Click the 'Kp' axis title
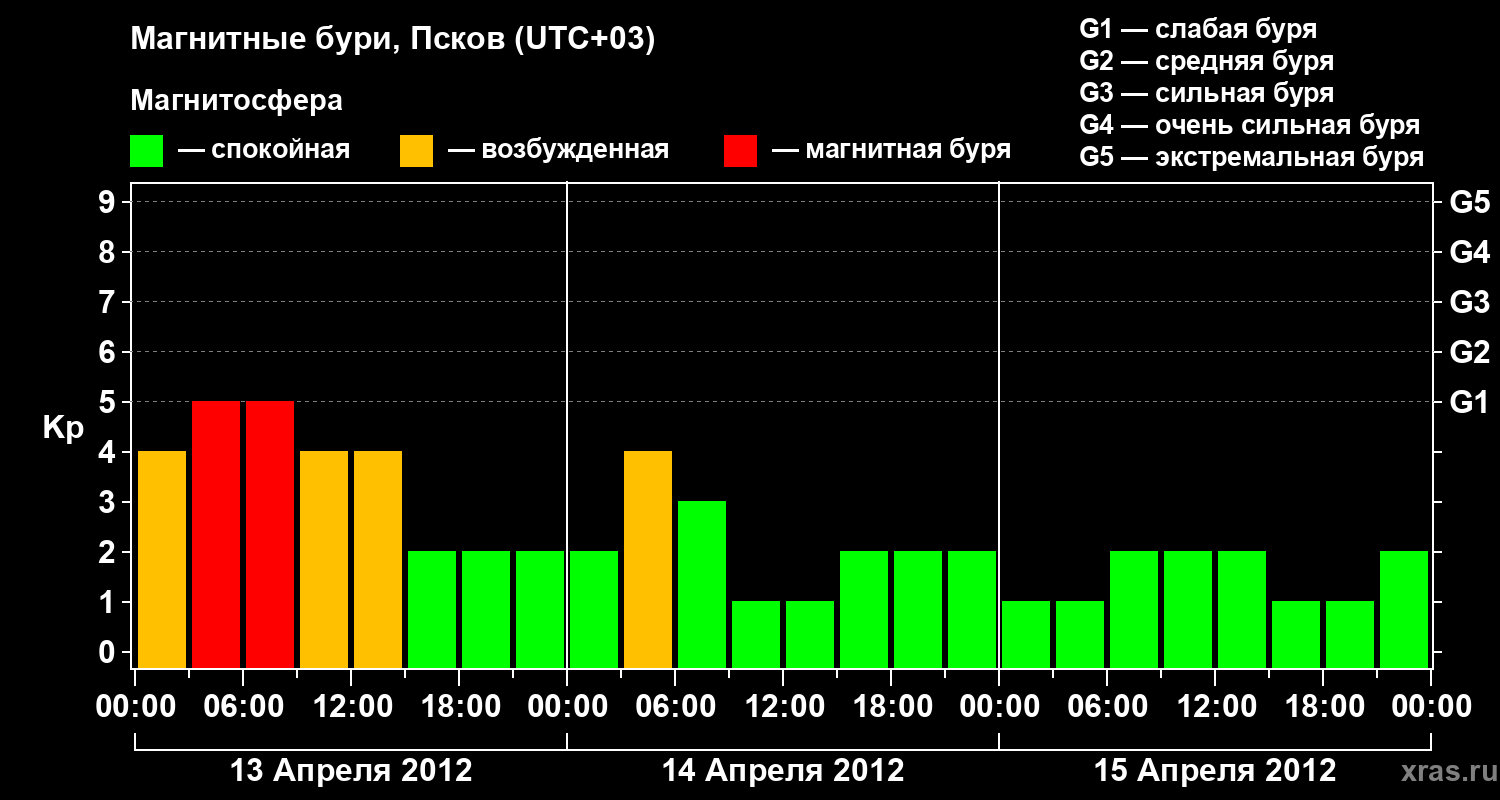 pyautogui.click(x=64, y=429)
